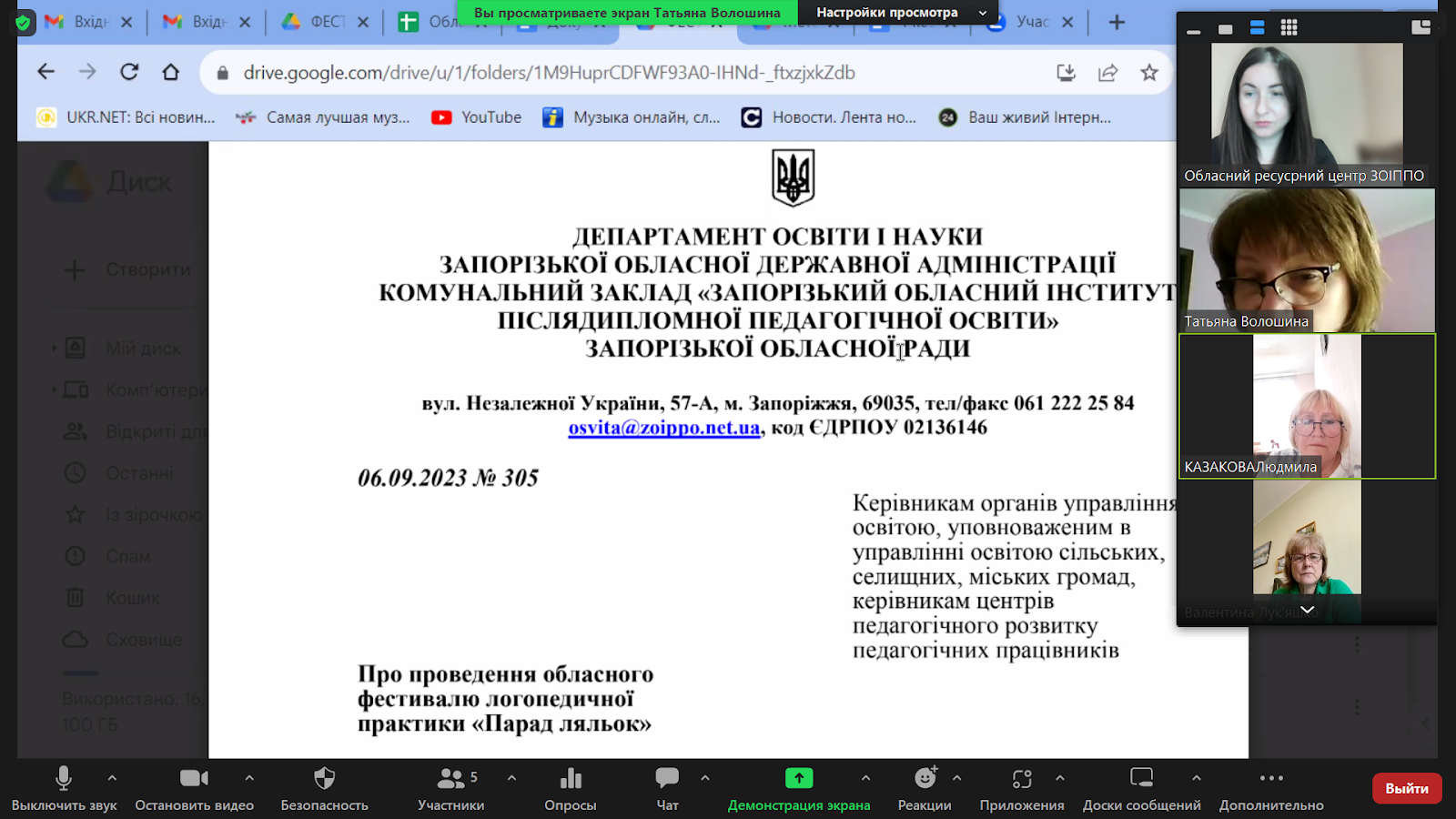Open Zoom Apps (Приложения)
Image resolution: width=1456 pixels, height=819 pixels.
pyautogui.click(x=1022, y=788)
